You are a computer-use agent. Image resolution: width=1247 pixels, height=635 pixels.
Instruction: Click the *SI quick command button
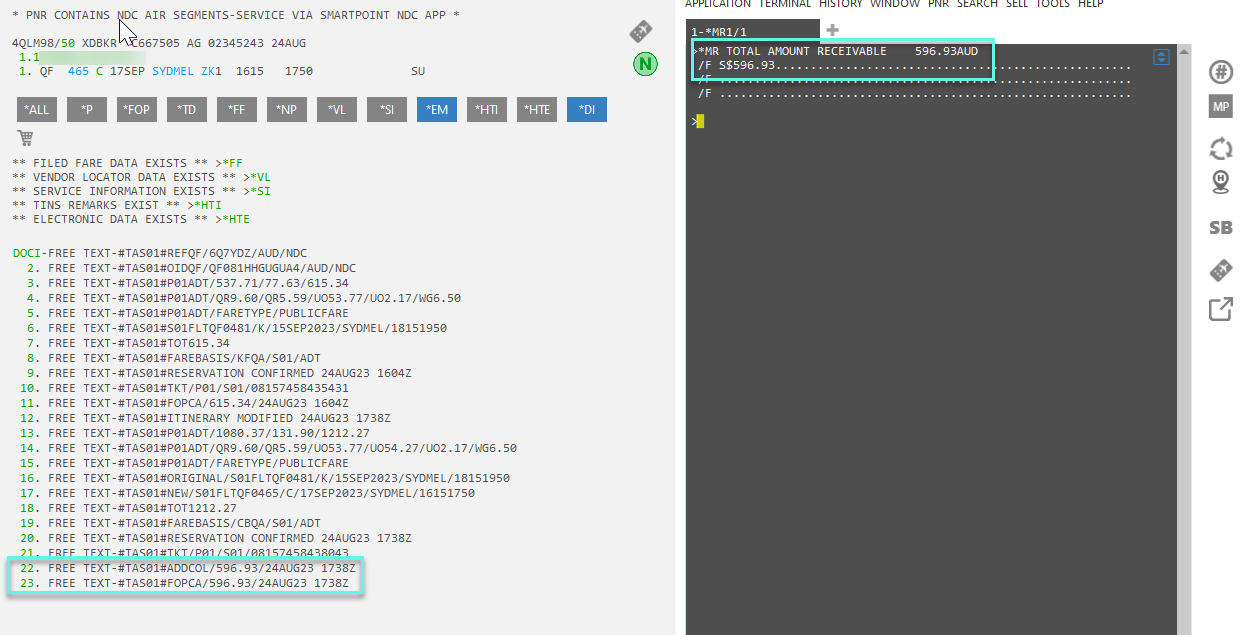tap(387, 110)
